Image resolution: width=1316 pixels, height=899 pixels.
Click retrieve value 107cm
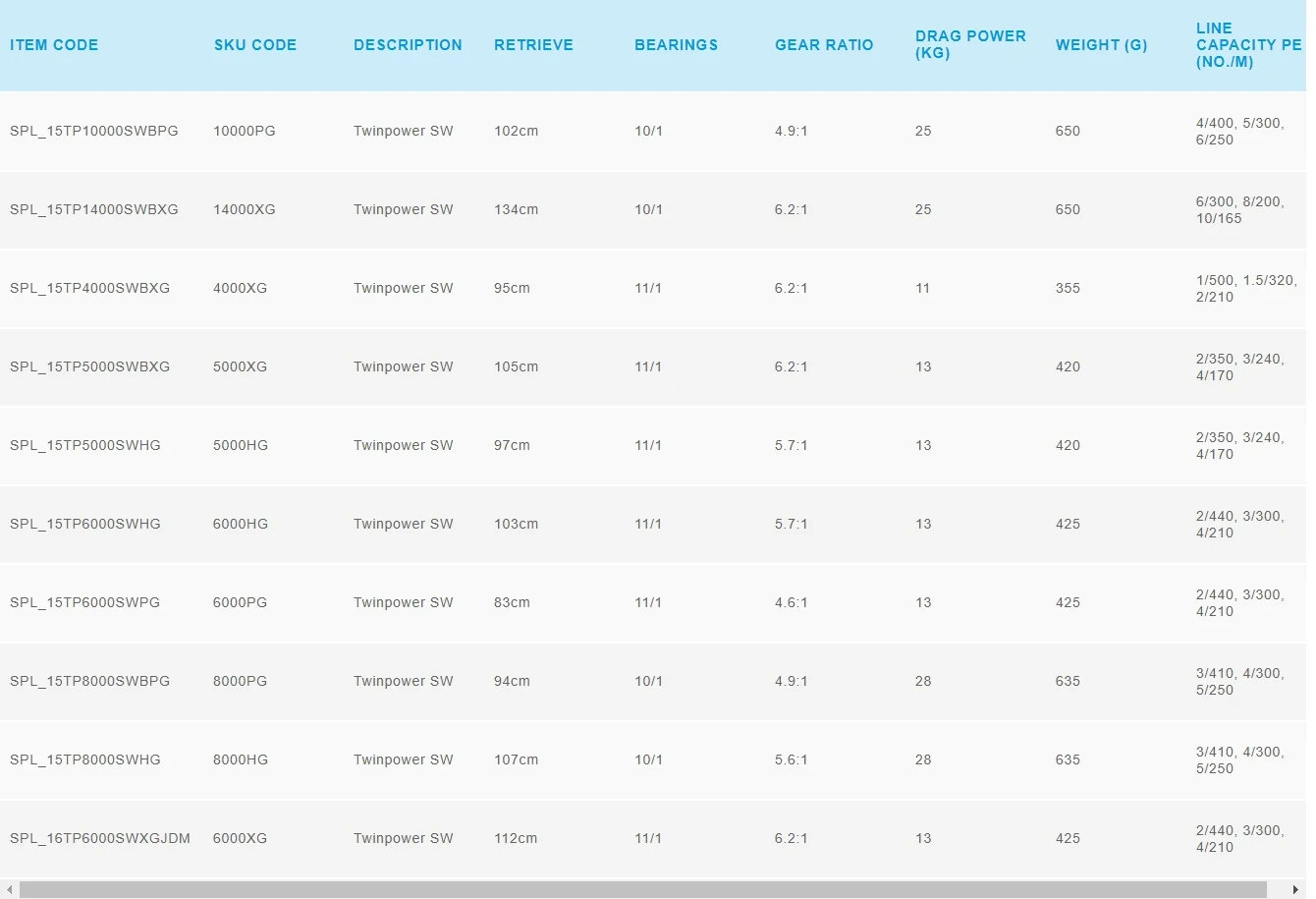click(x=517, y=759)
